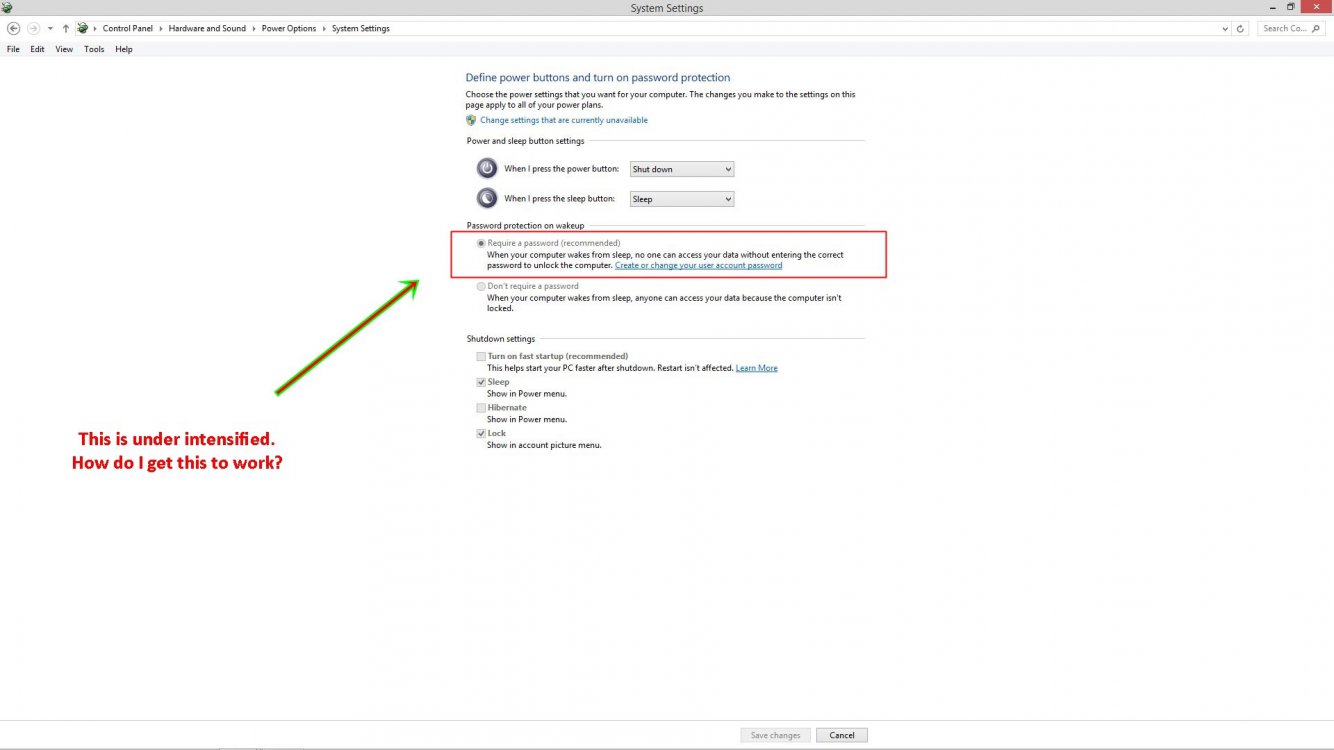The width and height of the screenshot is (1334, 750).
Task: Click the Cancel button
Action: (x=842, y=735)
